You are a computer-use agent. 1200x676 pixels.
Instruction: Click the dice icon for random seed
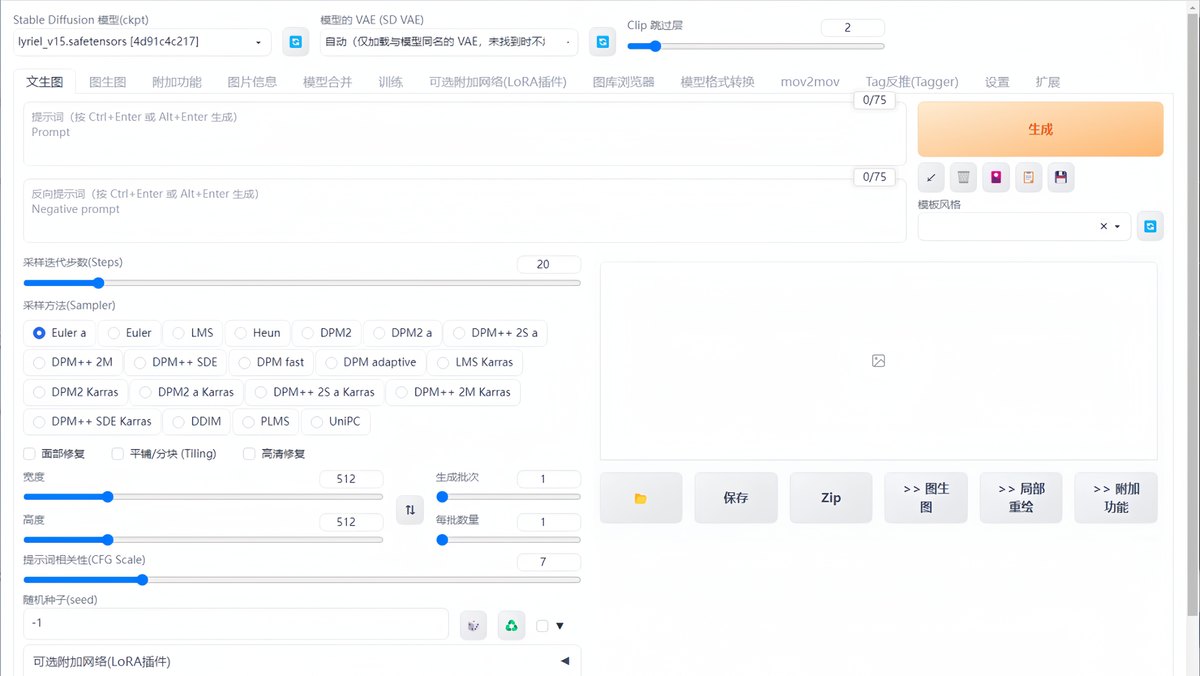(x=473, y=625)
